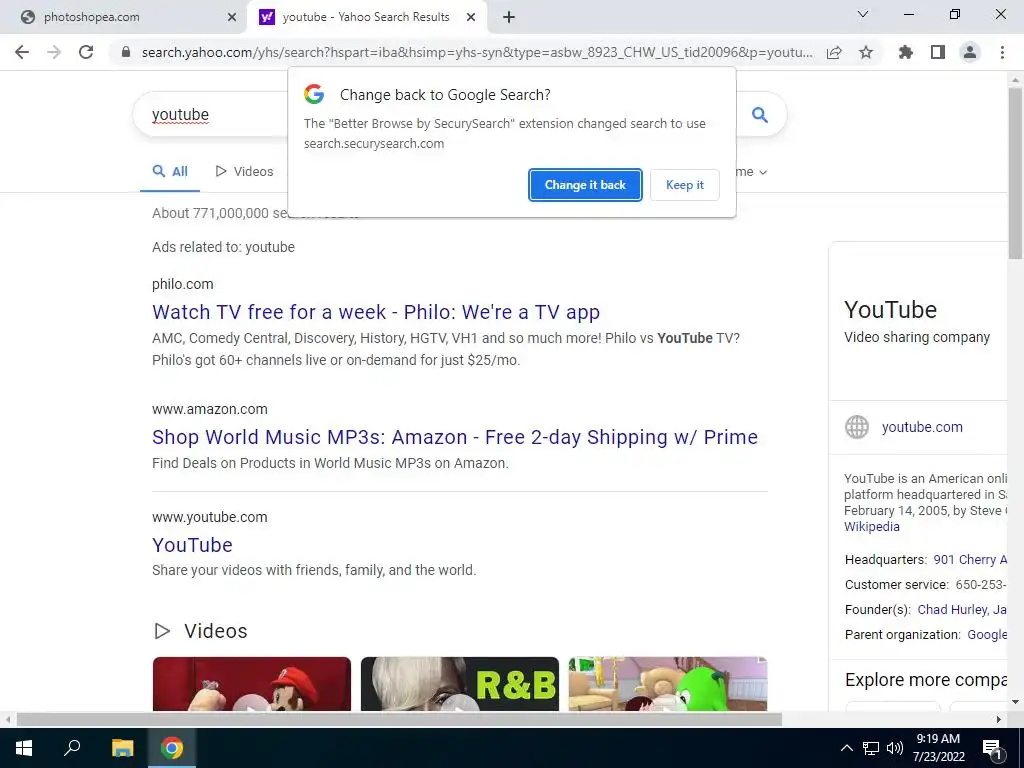Open a new tab with plus button
Viewport: 1024px width, 768px height.
coord(509,17)
